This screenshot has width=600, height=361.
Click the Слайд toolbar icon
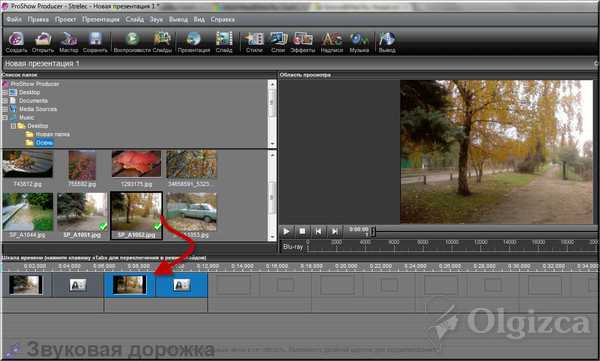(x=224, y=42)
